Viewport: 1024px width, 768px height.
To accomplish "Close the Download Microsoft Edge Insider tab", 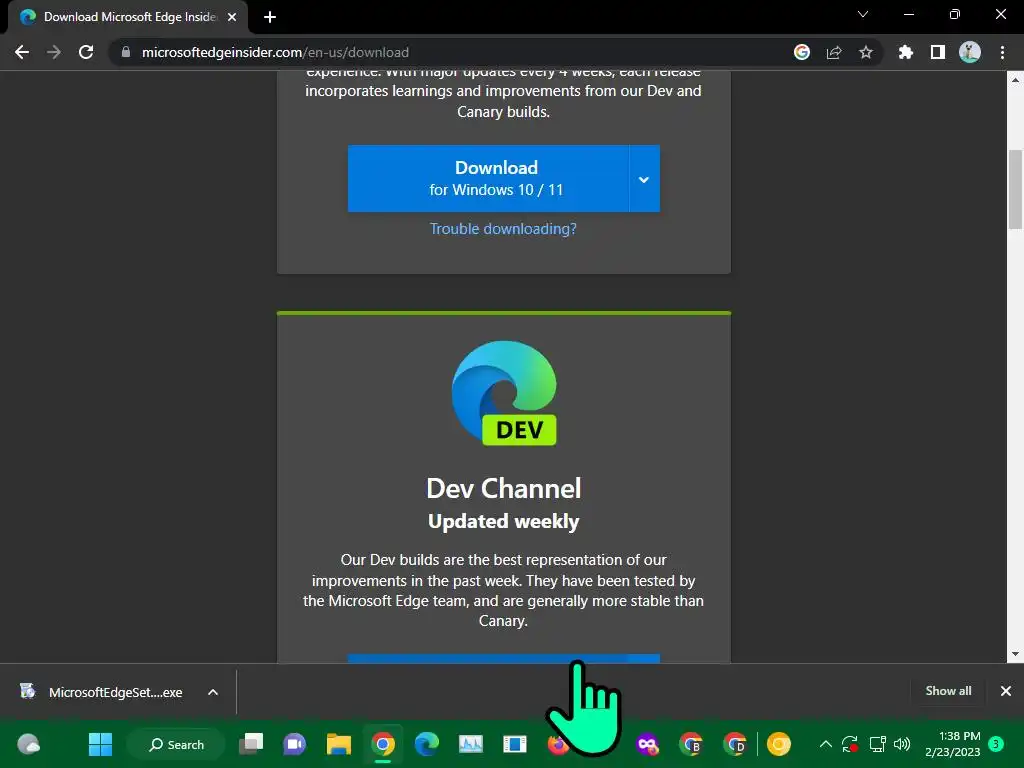I will [232, 17].
